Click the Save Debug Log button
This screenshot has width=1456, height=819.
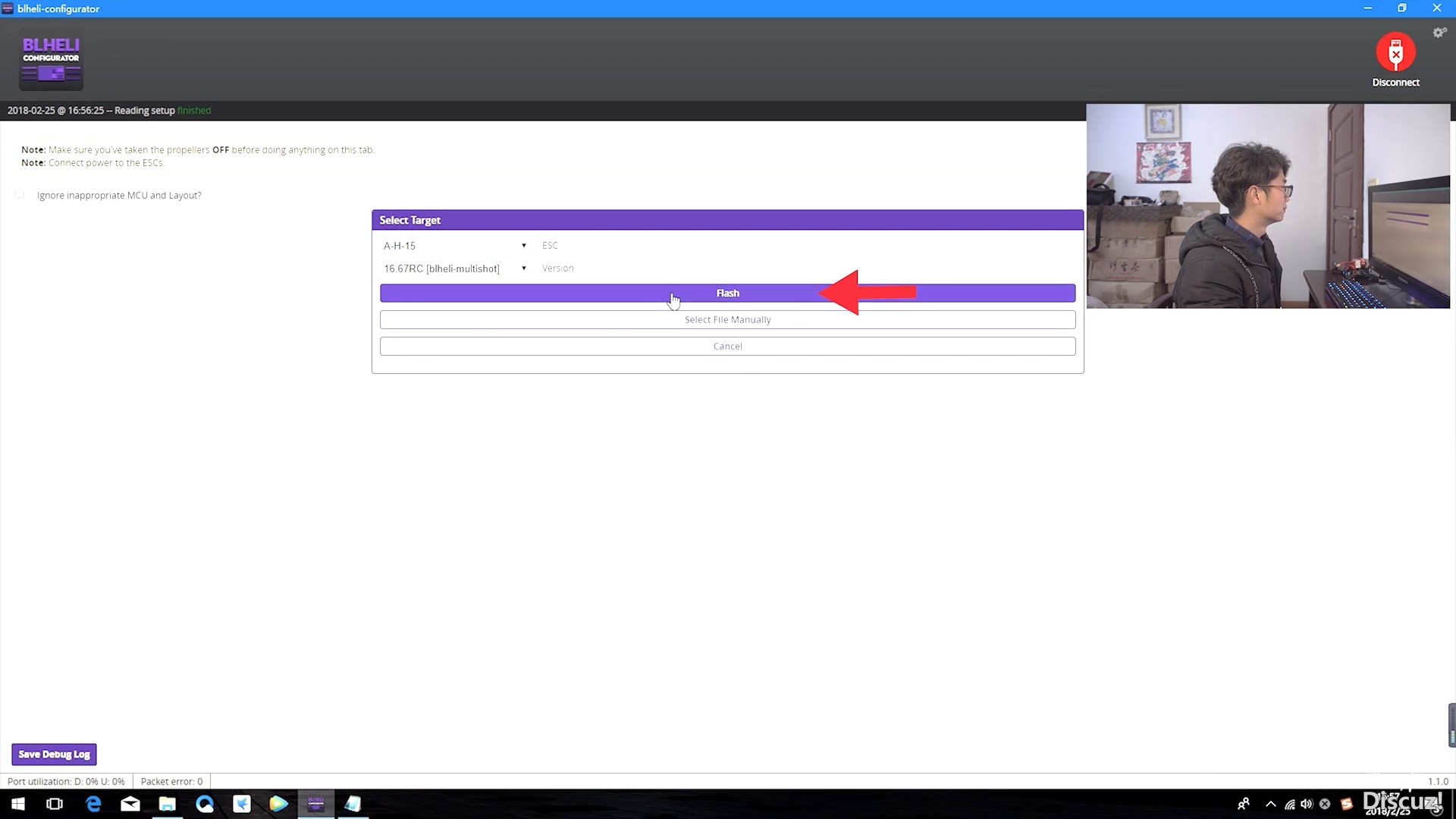[x=54, y=755]
